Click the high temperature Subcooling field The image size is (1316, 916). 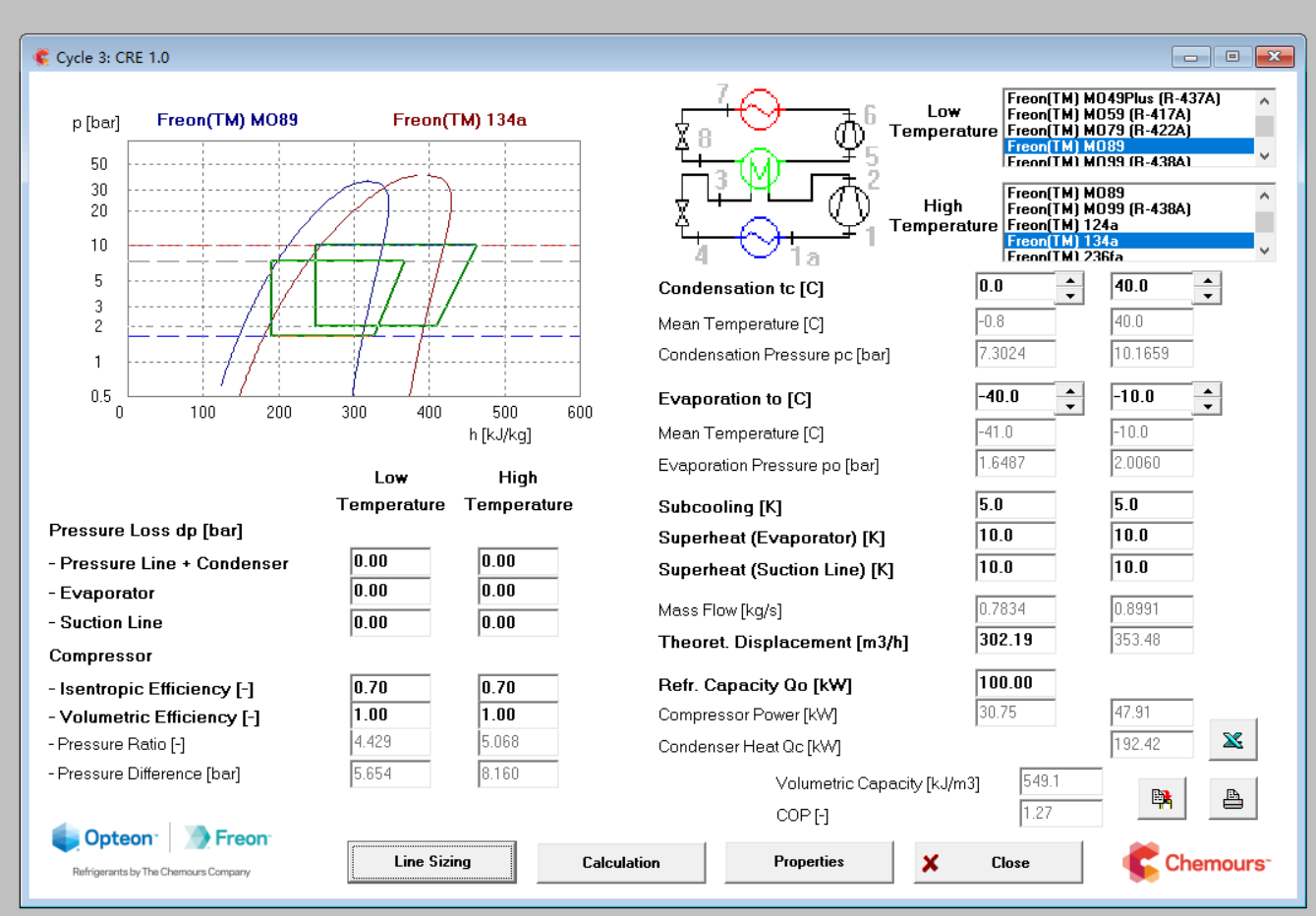pyautogui.click(x=1152, y=505)
